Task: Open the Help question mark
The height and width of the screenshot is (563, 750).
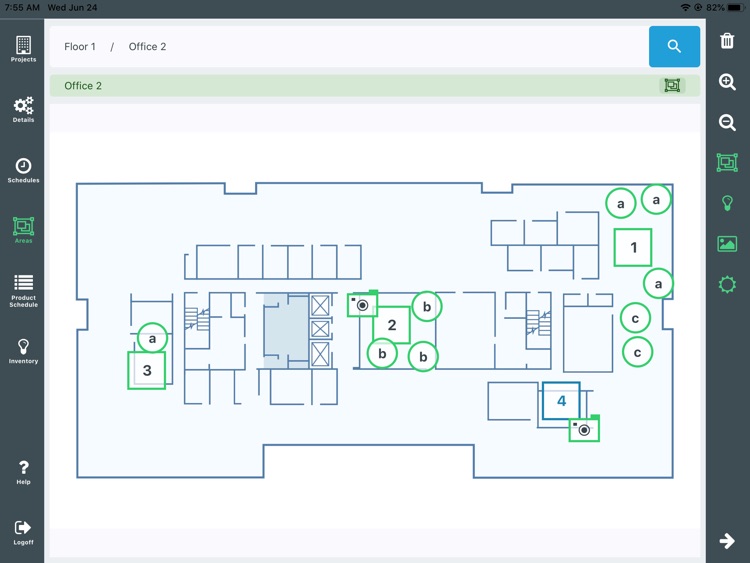Action: click(23, 473)
